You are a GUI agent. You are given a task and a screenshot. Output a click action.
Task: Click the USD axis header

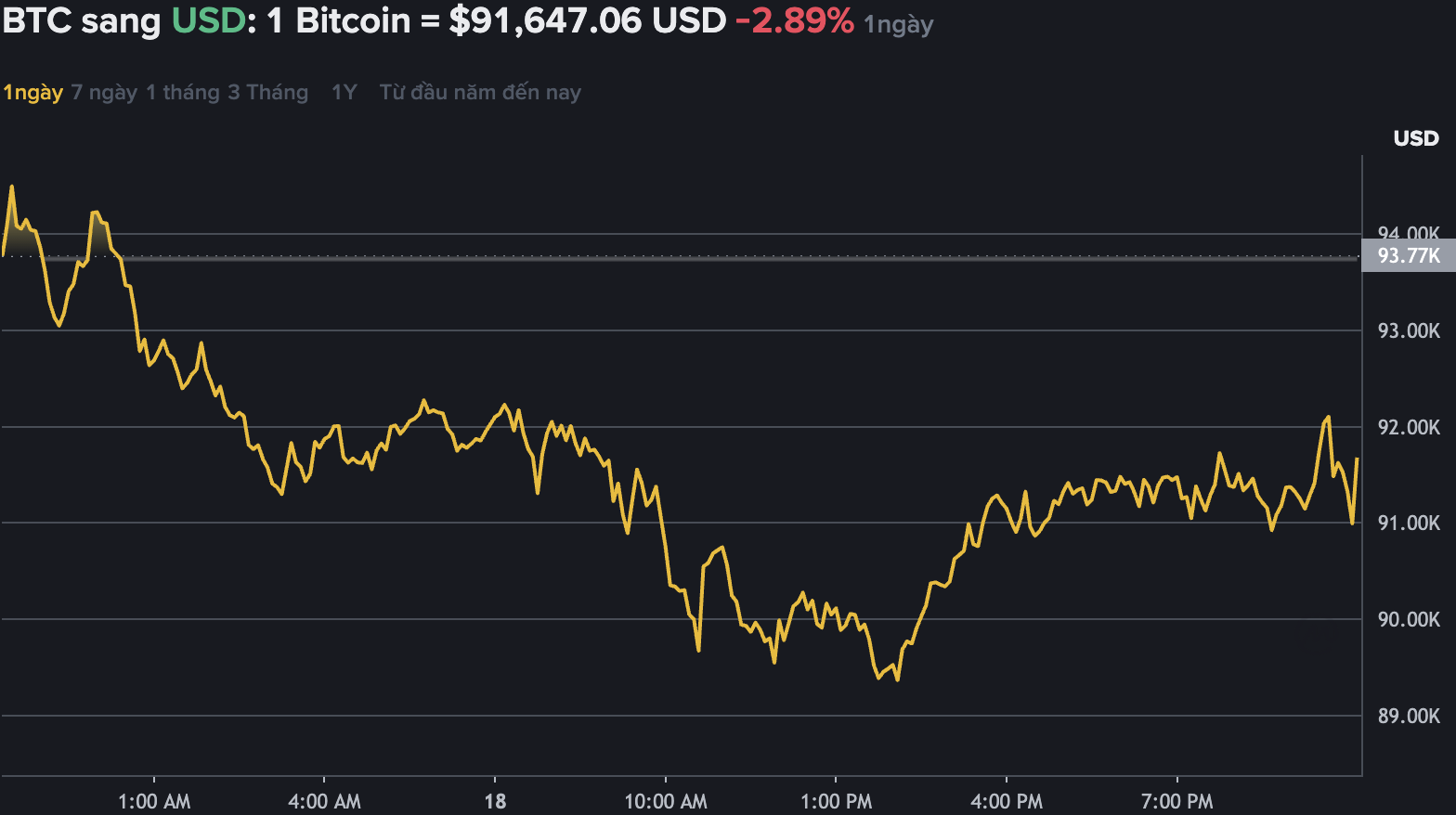(x=1414, y=137)
